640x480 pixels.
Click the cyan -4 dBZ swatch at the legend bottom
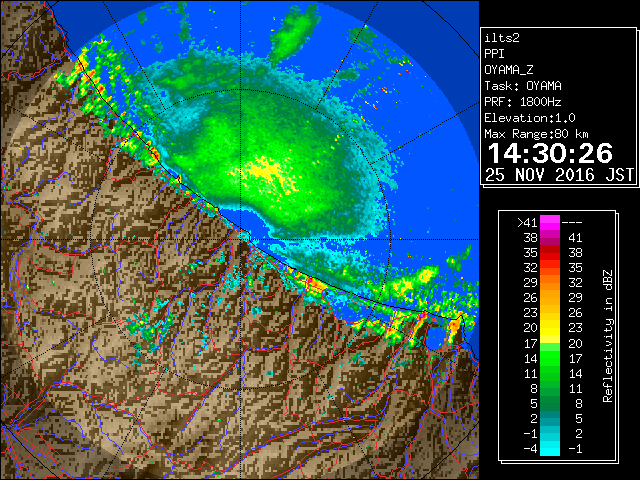[x=550, y=448]
